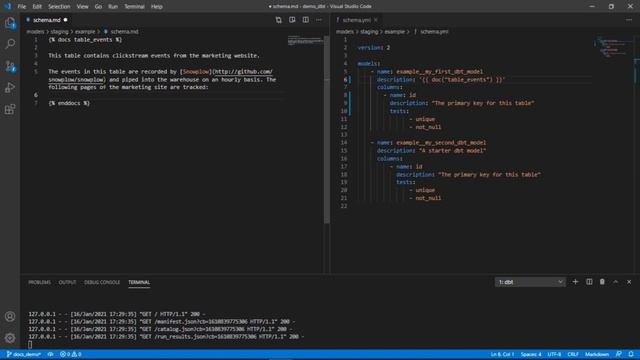640x360 pixels.
Task: Click the left editor vertical scrollbar
Action: point(327,129)
